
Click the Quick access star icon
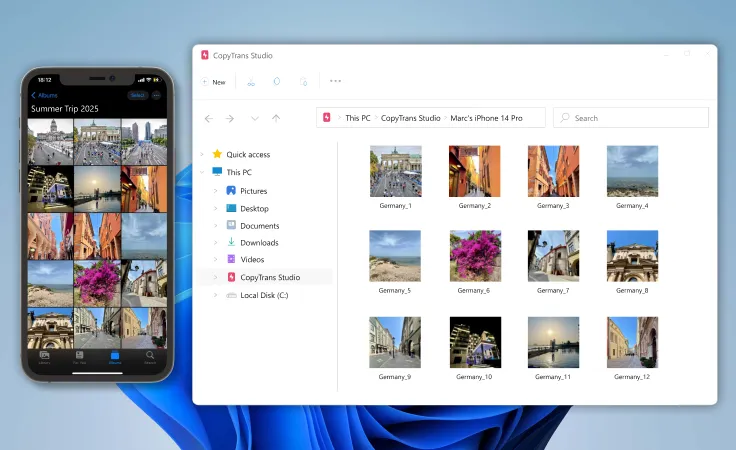[x=217, y=153]
